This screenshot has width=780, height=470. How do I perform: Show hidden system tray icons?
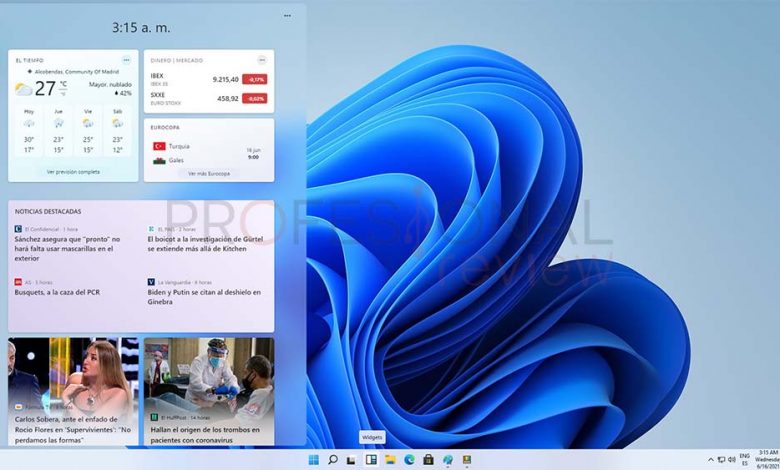tap(710, 460)
